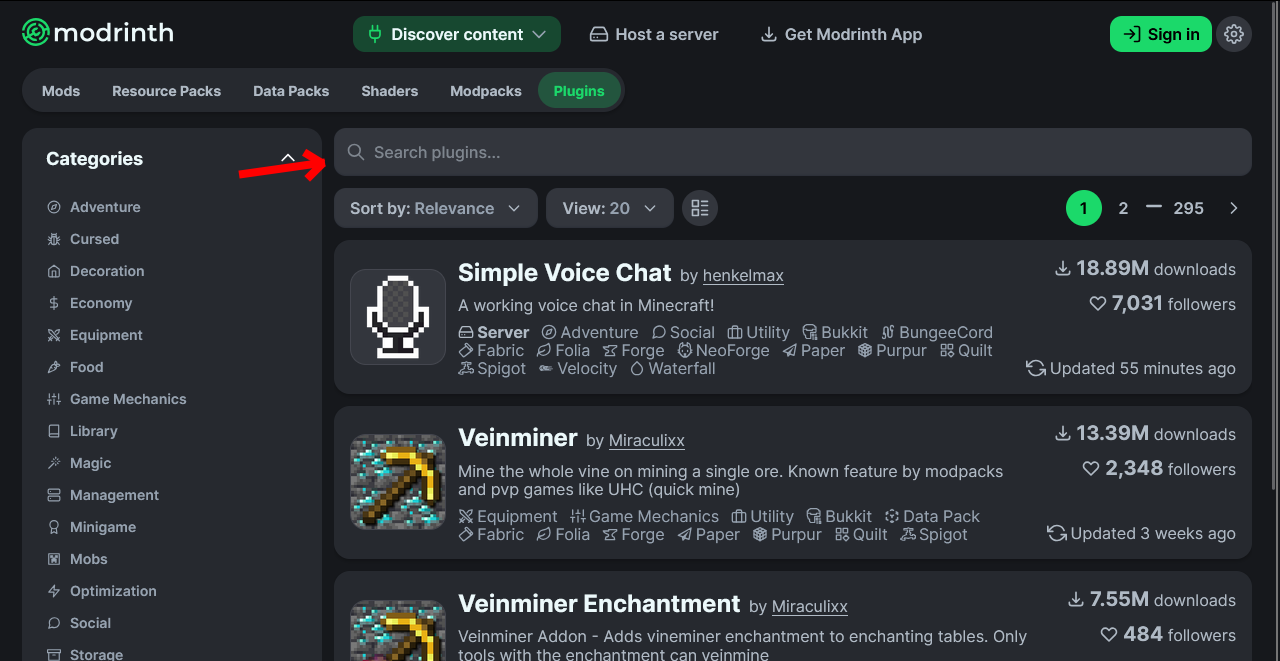Click the Simple Voice Chat microphone icon
The width and height of the screenshot is (1280, 661).
[x=398, y=317]
